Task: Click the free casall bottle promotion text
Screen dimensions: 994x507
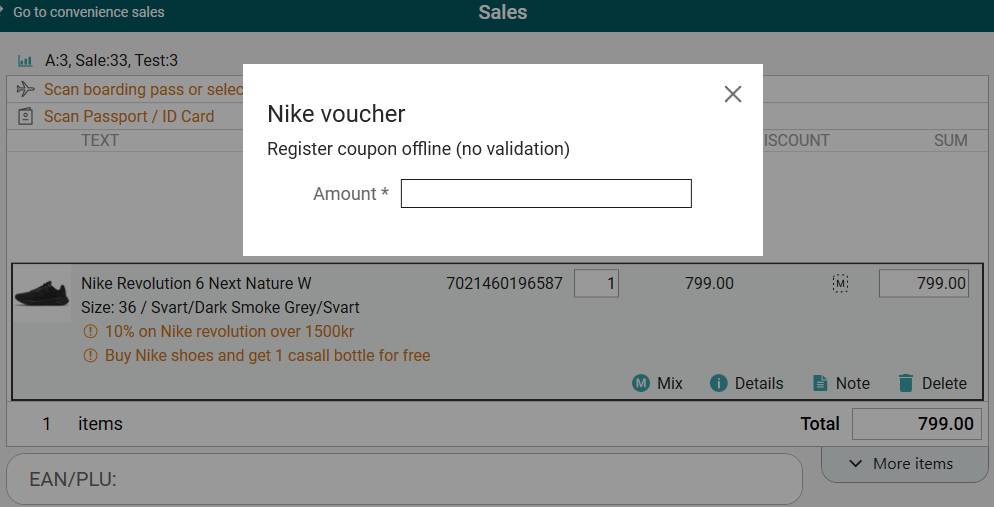Action: (x=267, y=356)
